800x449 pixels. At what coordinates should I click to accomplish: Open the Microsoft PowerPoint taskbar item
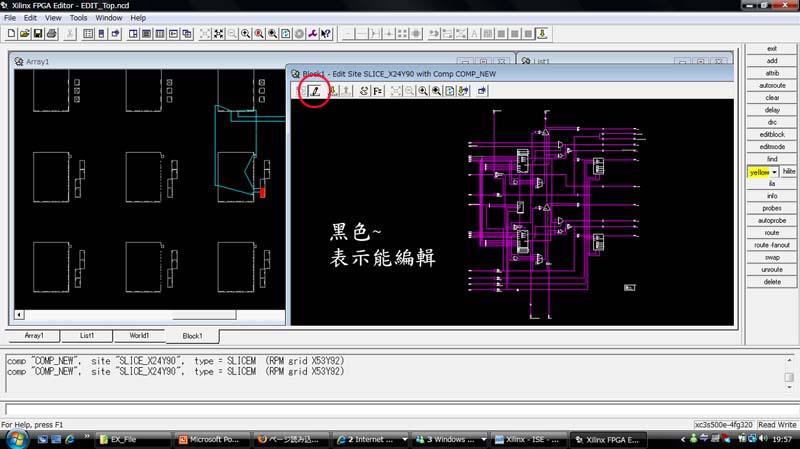coord(212,439)
